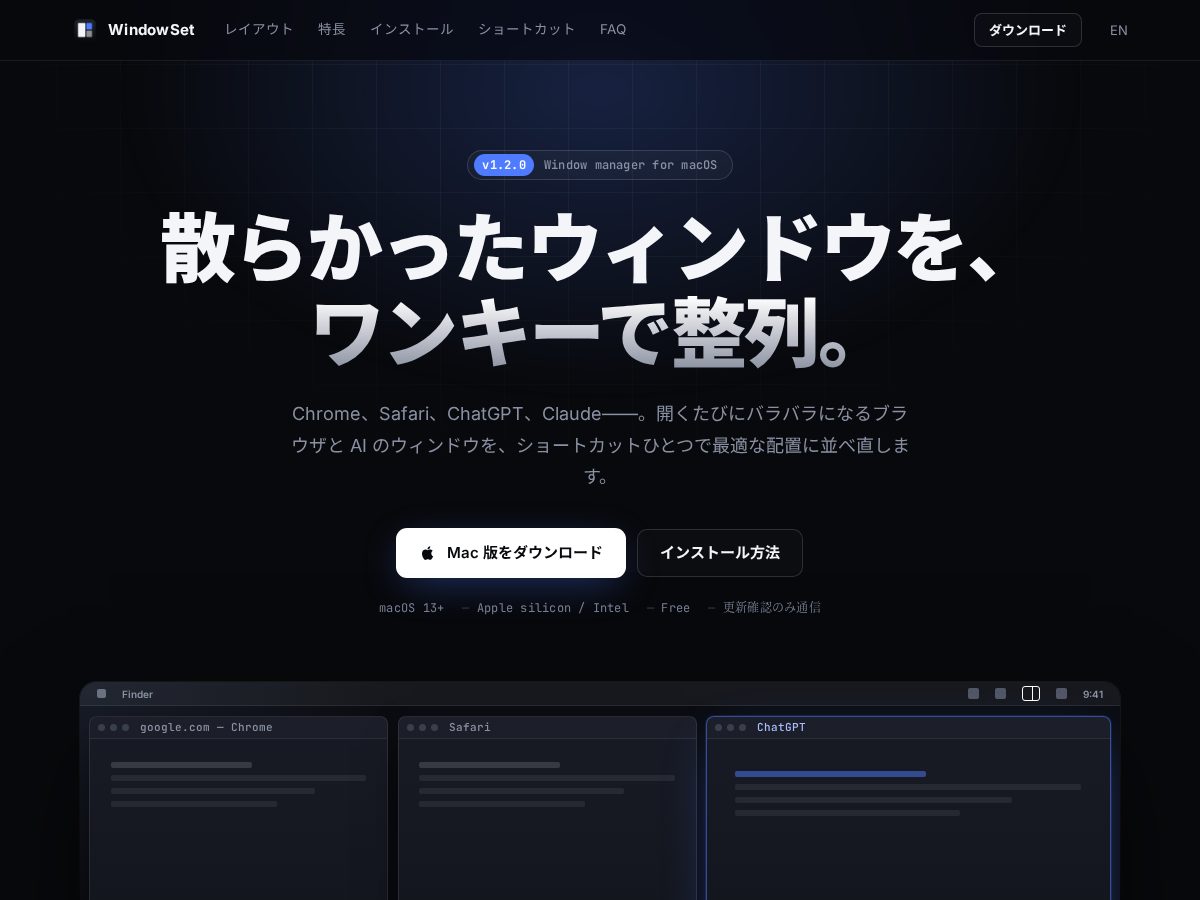This screenshot has height=900, width=1200.
Task: Click the 'Window manager for macOS' label
Action: [630, 165]
